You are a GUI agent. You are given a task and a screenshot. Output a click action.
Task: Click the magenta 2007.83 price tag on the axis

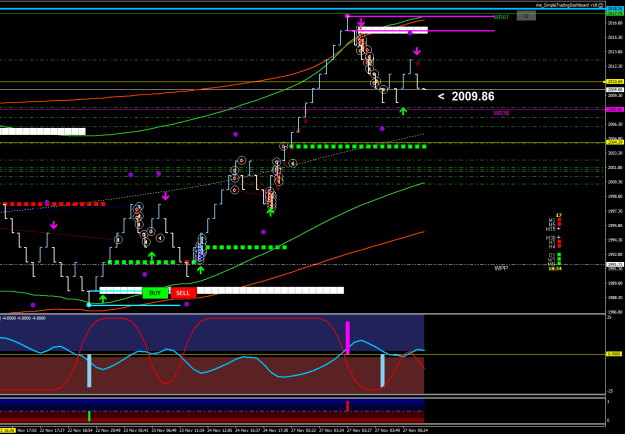click(x=615, y=109)
